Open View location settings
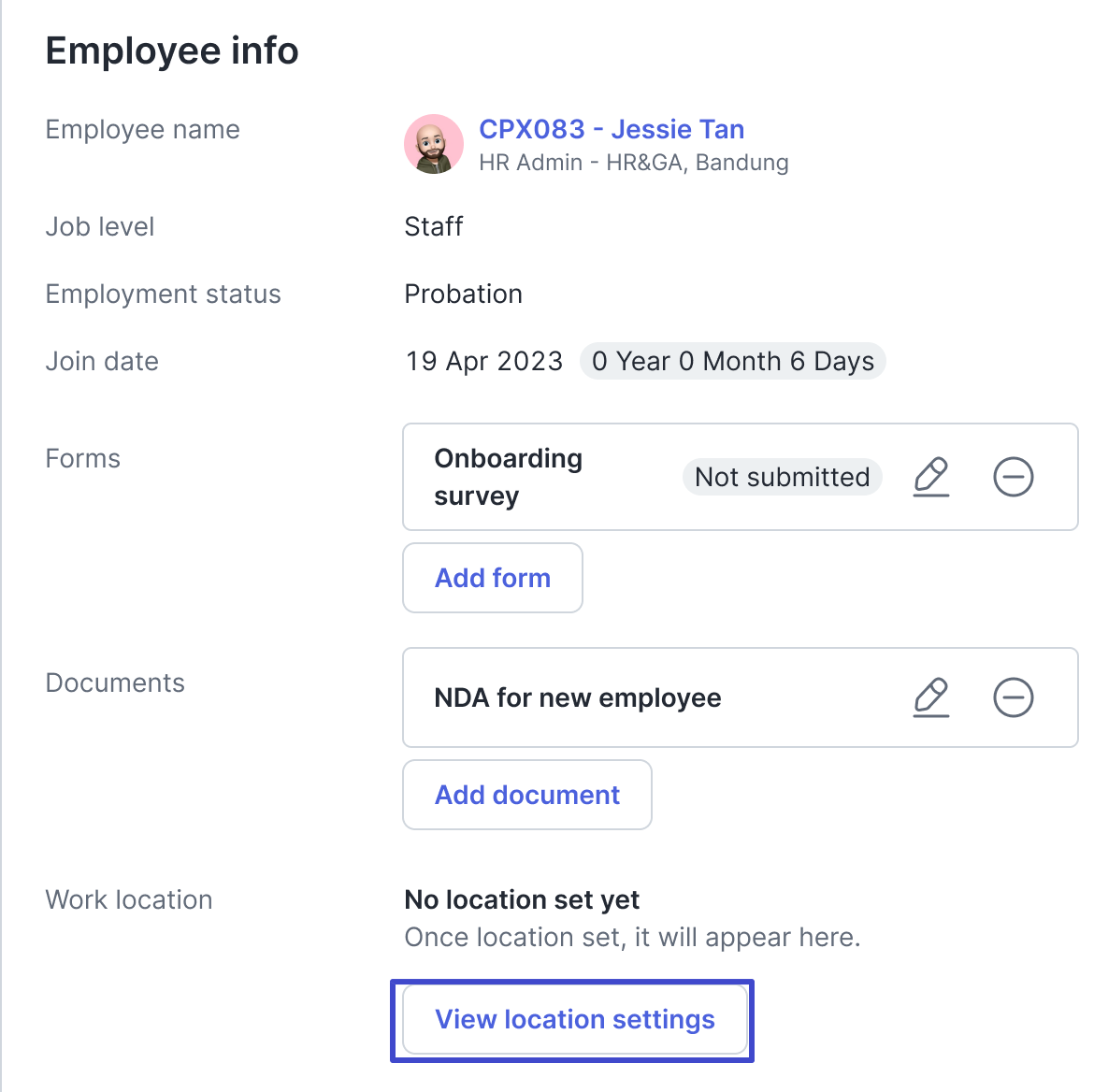1094x1092 pixels. pos(574,1019)
